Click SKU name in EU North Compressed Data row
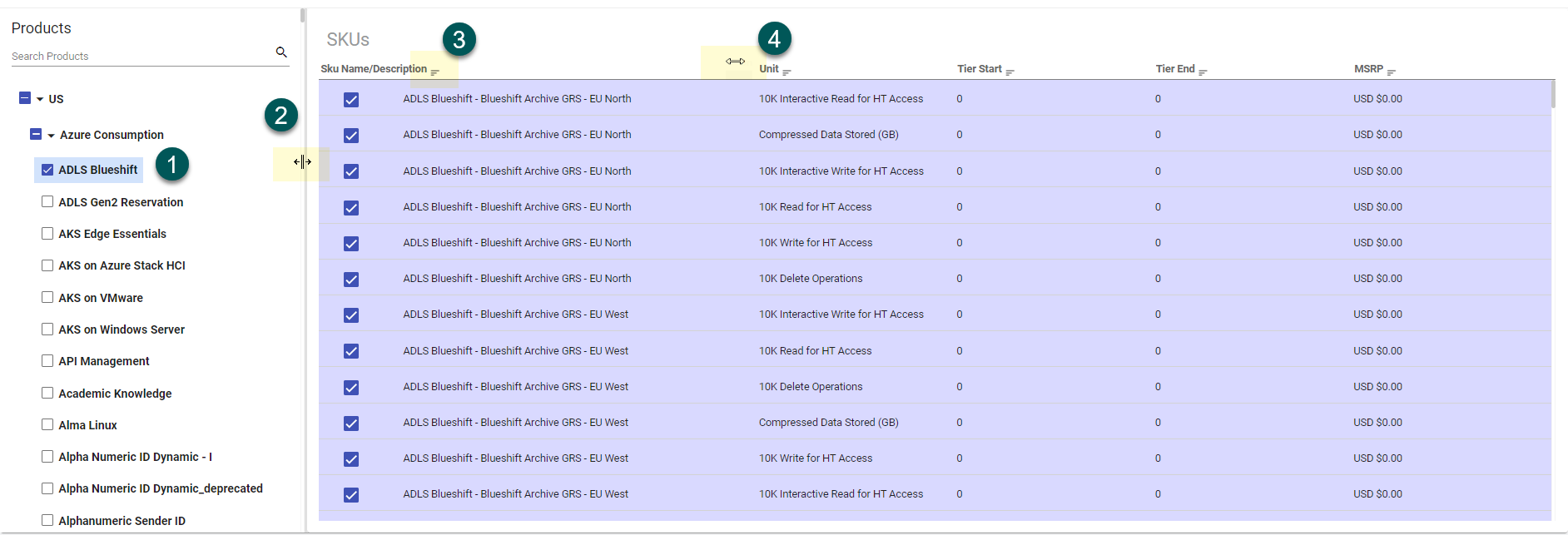 point(517,135)
